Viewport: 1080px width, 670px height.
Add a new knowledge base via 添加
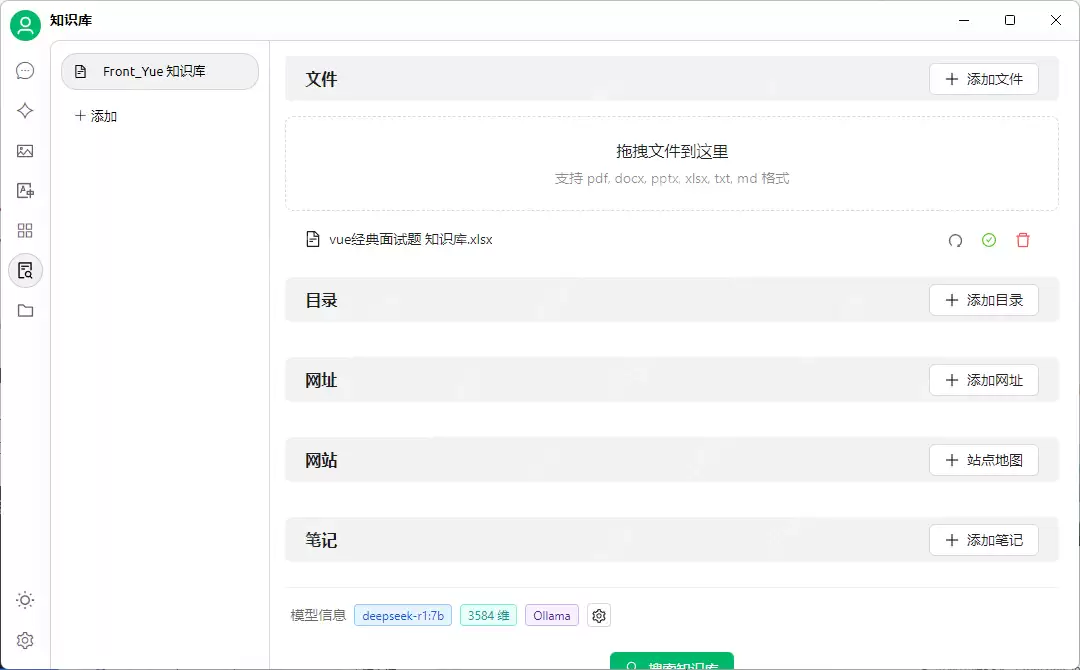point(95,116)
